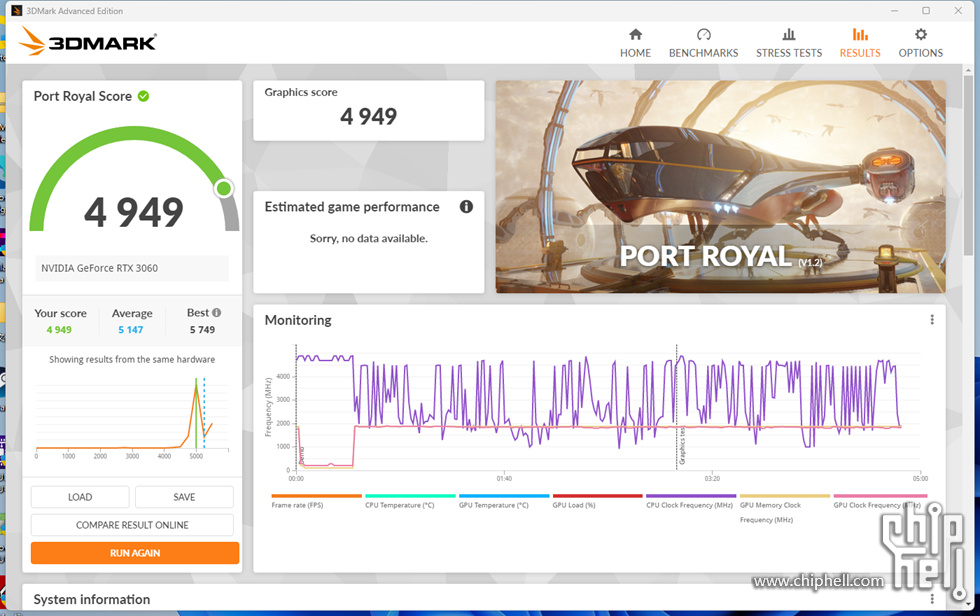Viewport: 980px width, 616px height.
Task: Open the Home tab
Action: click(635, 43)
